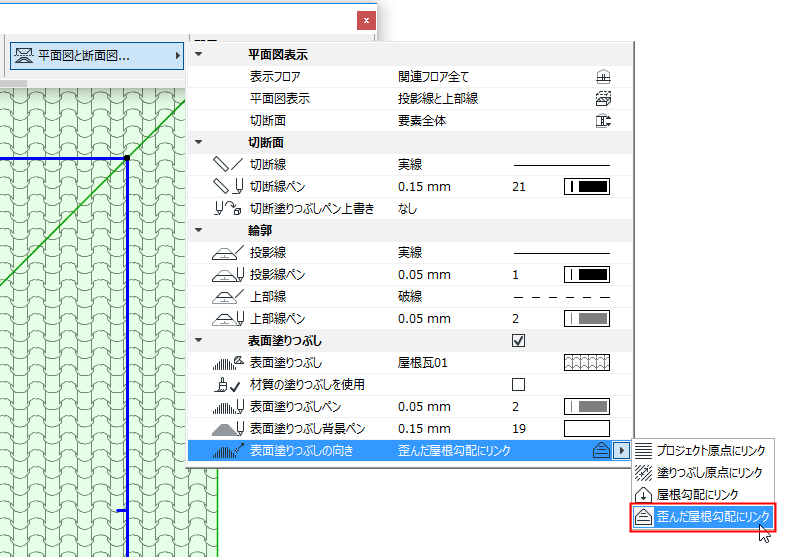Click the なし value for fill pen override

click(407, 208)
